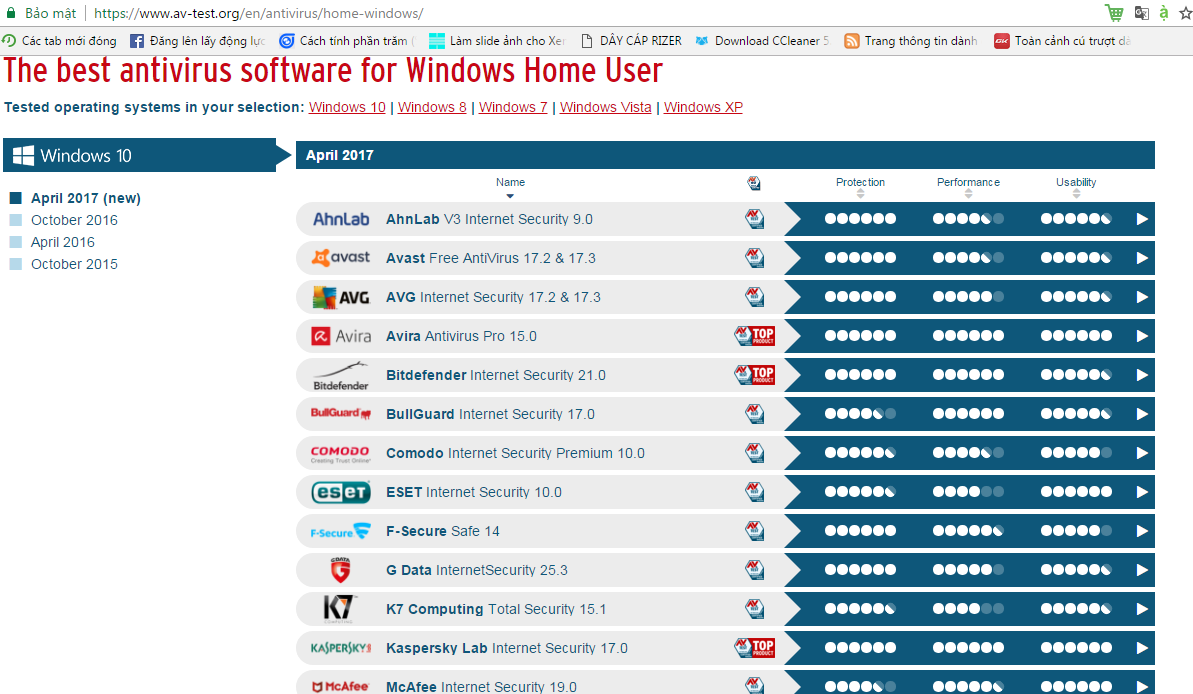
Task: Open the 'Các tab mới đóng' bookmark
Action: (59, 41)
